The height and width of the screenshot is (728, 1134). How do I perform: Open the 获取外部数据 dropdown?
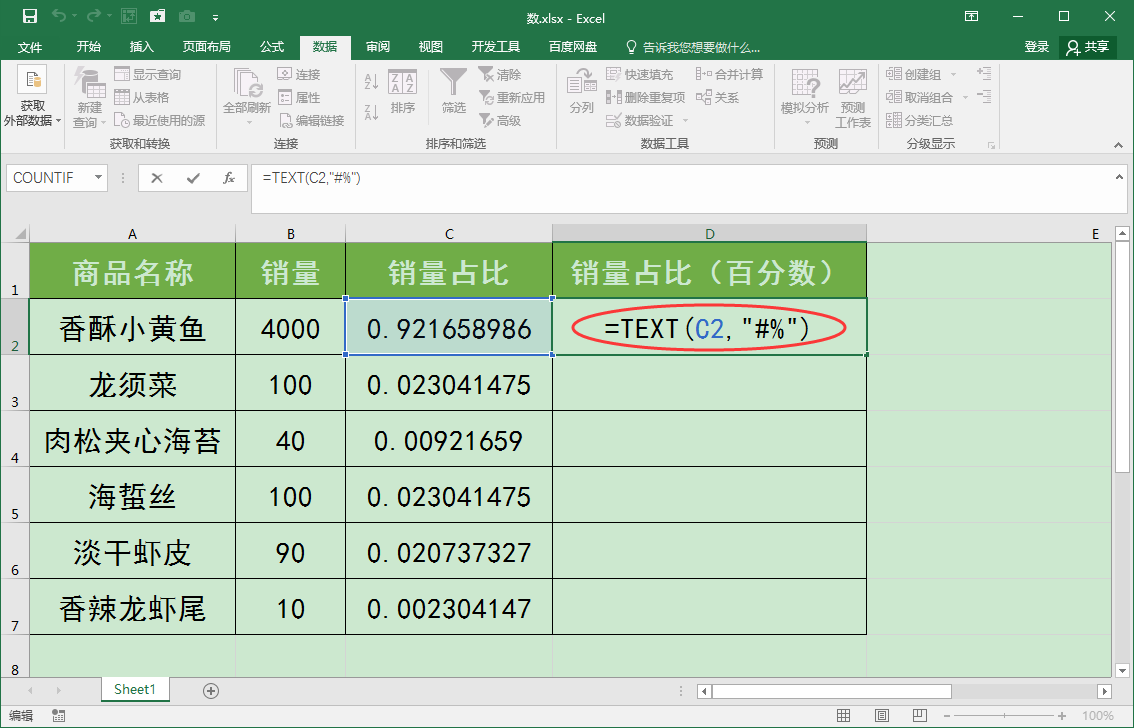(33, 99)
